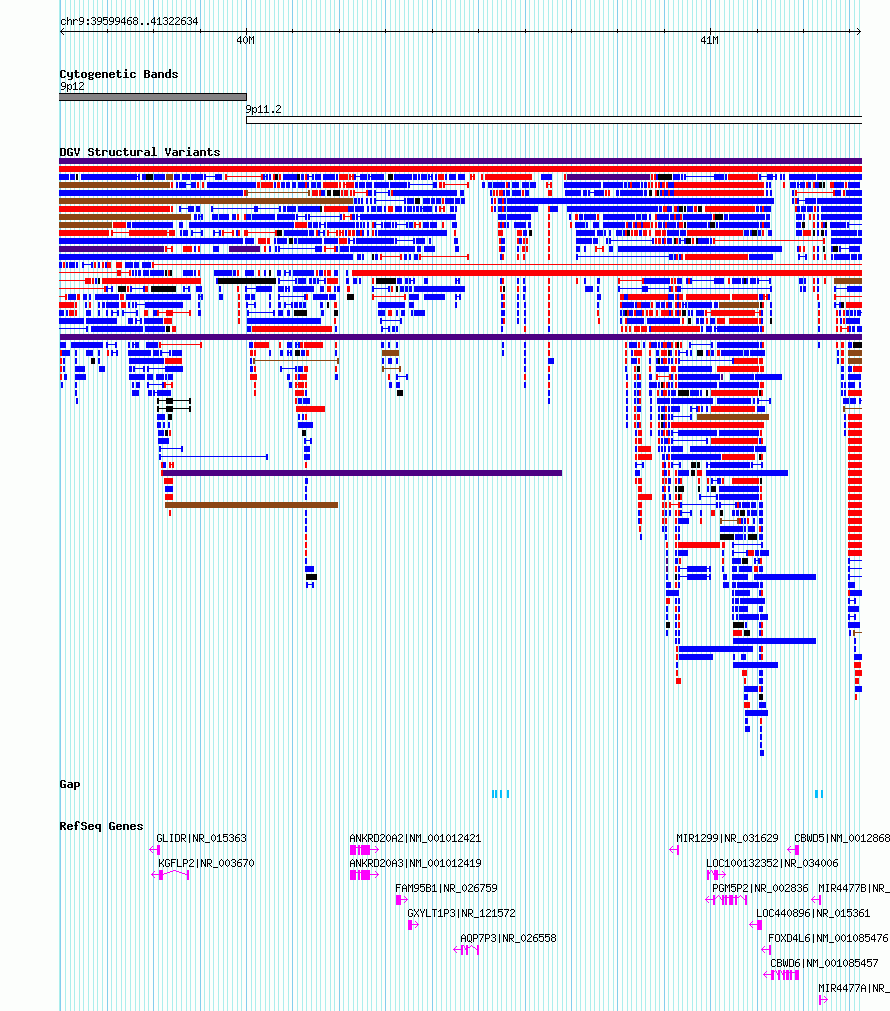This screenshot has height=1011, width=890.
Task: Click the GXYLT1P3 gene glyph
Action: pyautogui.click(x=413, y=925)
